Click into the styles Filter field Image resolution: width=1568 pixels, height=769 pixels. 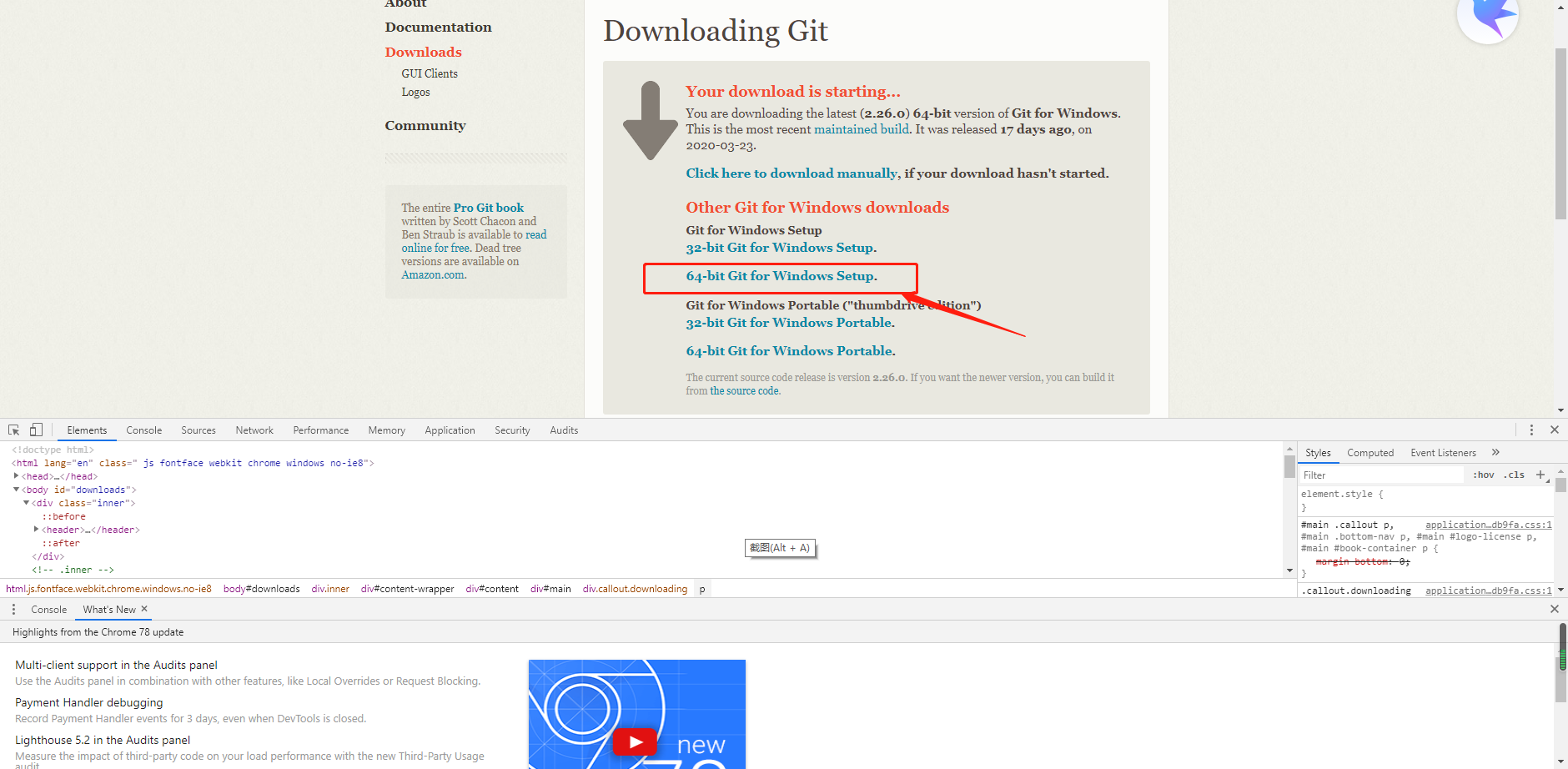click(x=1382, y=475)
